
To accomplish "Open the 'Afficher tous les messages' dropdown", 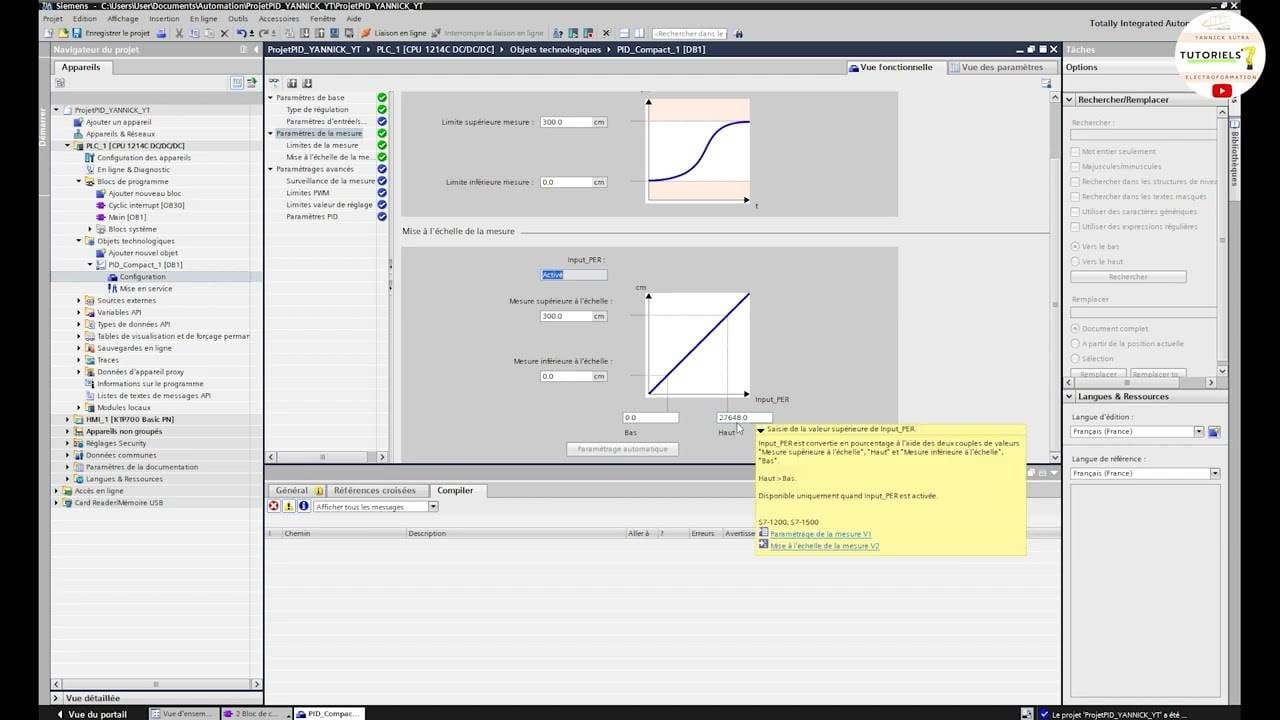I will coord(433,507).
